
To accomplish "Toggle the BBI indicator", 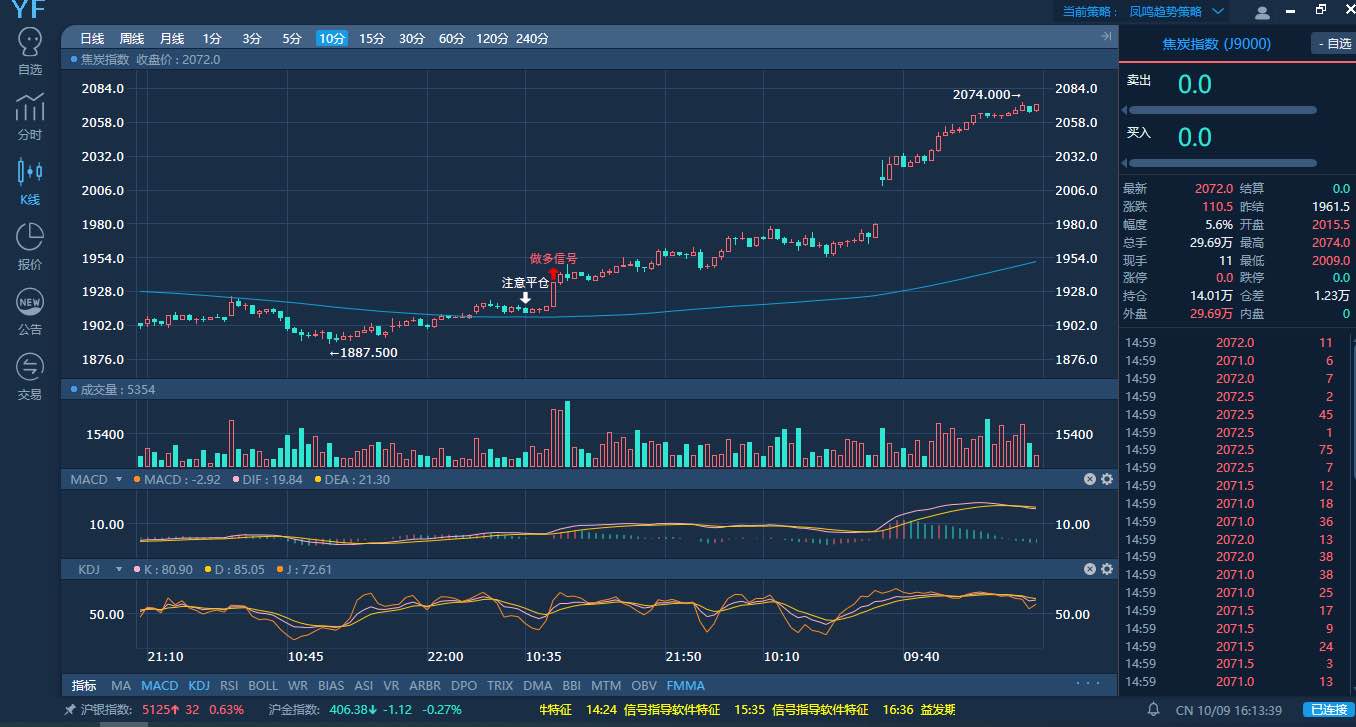I will tap(572, 686).
